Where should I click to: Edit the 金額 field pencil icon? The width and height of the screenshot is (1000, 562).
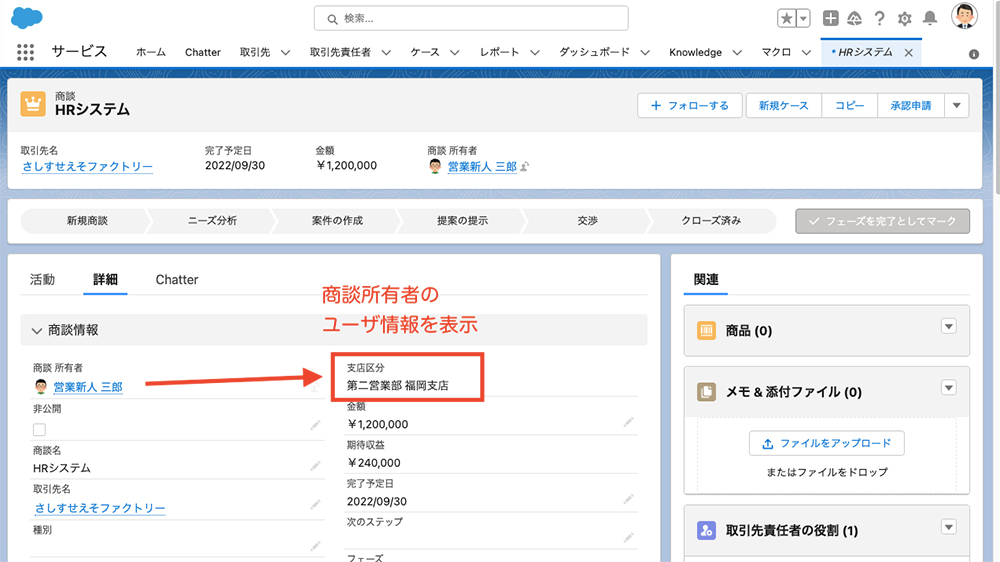[x=629, y=422]
